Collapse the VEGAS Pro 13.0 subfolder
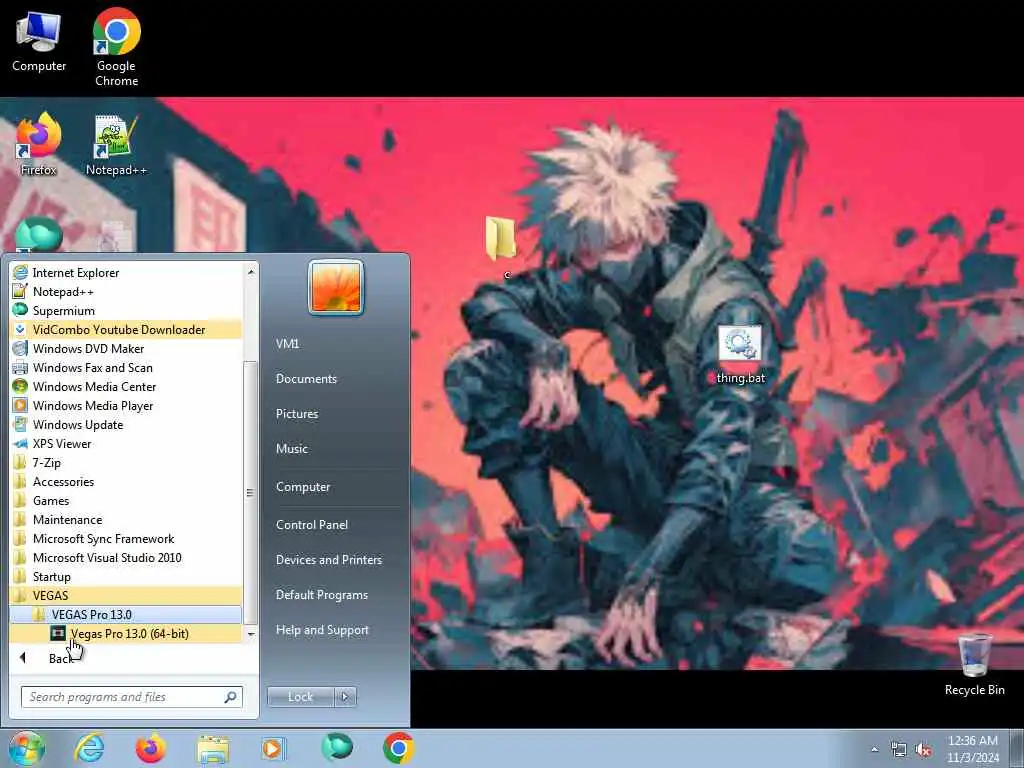The image size is (1024, 768). pyautogui.click(x=125, y=614)
